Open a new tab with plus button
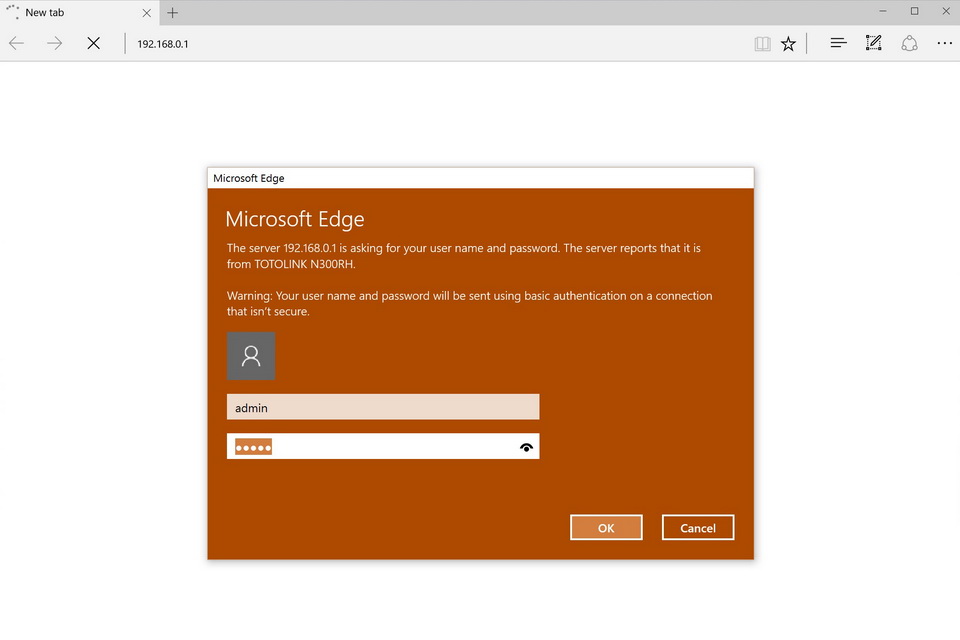960x640 pixels. [173, 13]
